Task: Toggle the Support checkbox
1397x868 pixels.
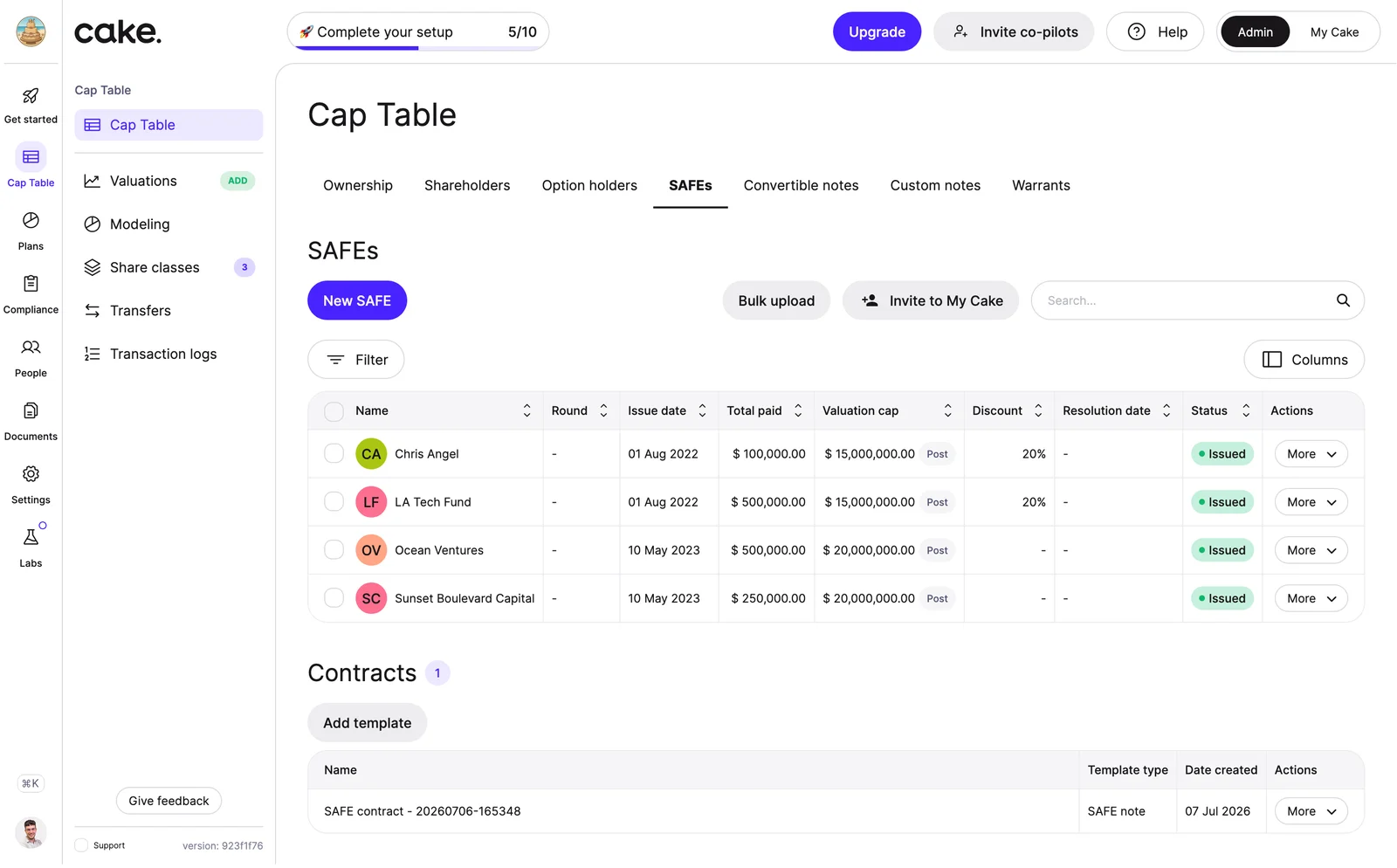Action: [81, 845]
